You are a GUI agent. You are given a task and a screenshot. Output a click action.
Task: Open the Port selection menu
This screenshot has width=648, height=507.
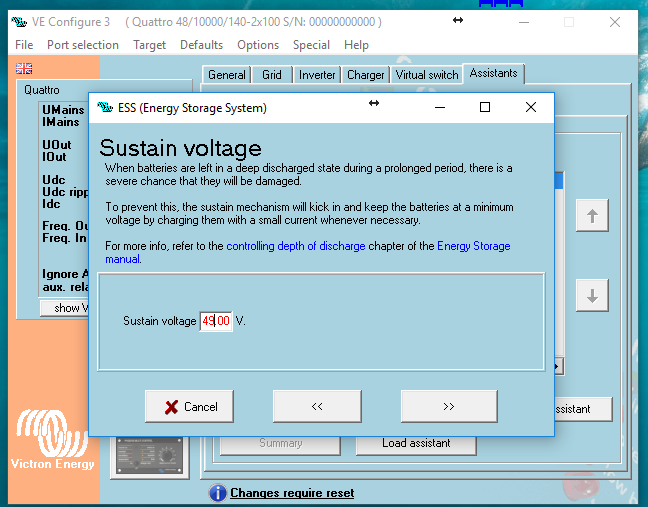click(x=83, y=45)
